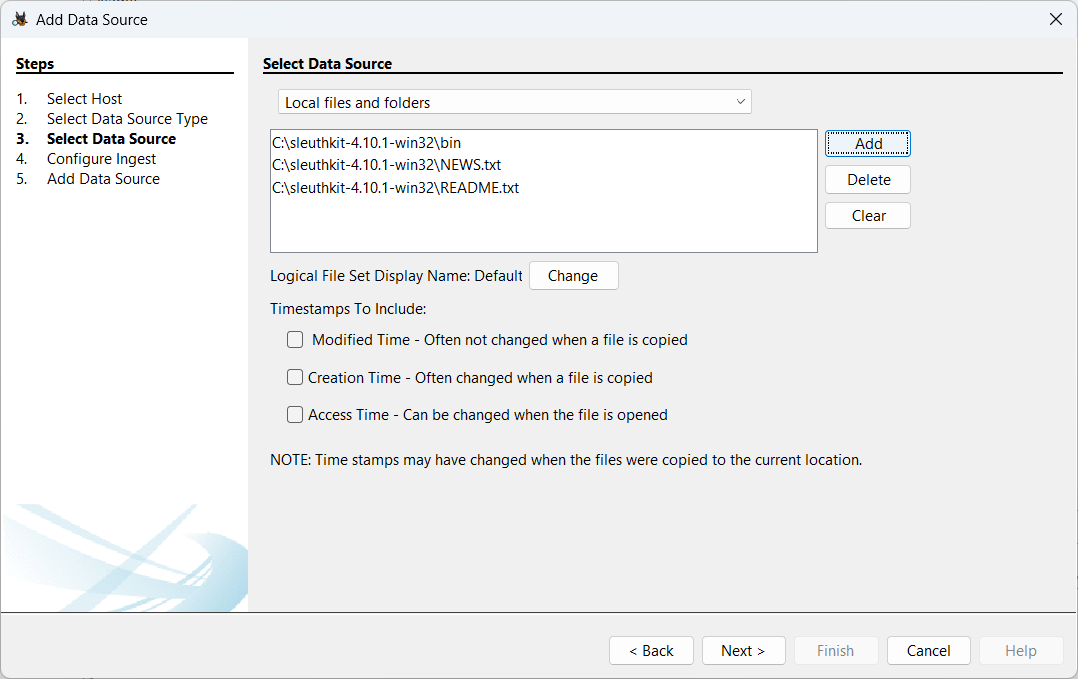Tick the Creation Time checkbox
The height and width of the screenshot is (679, 1078).
(x=295, y=377)
